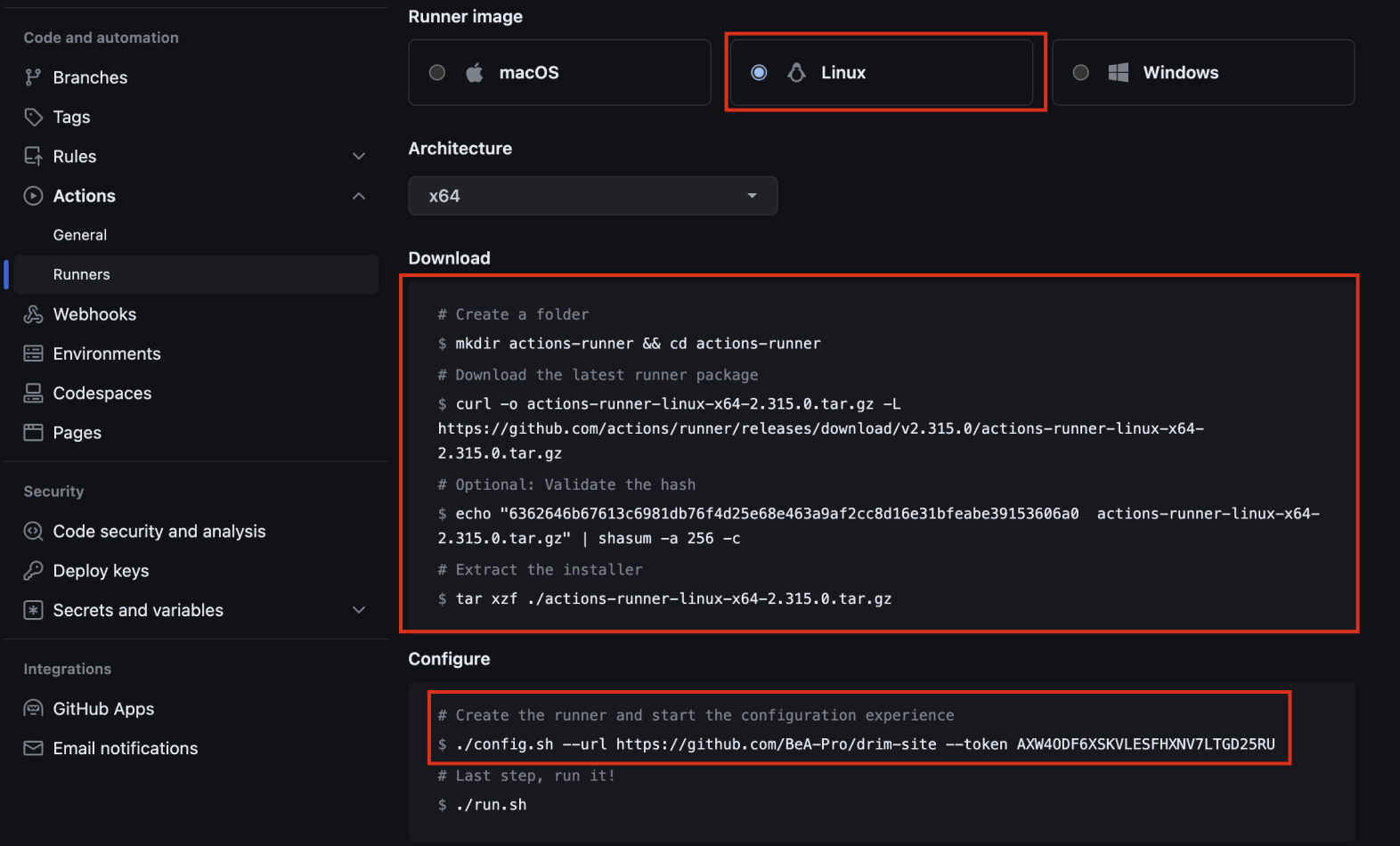Open the Environments settings page

pyautogui.click(x=107, y=354)
